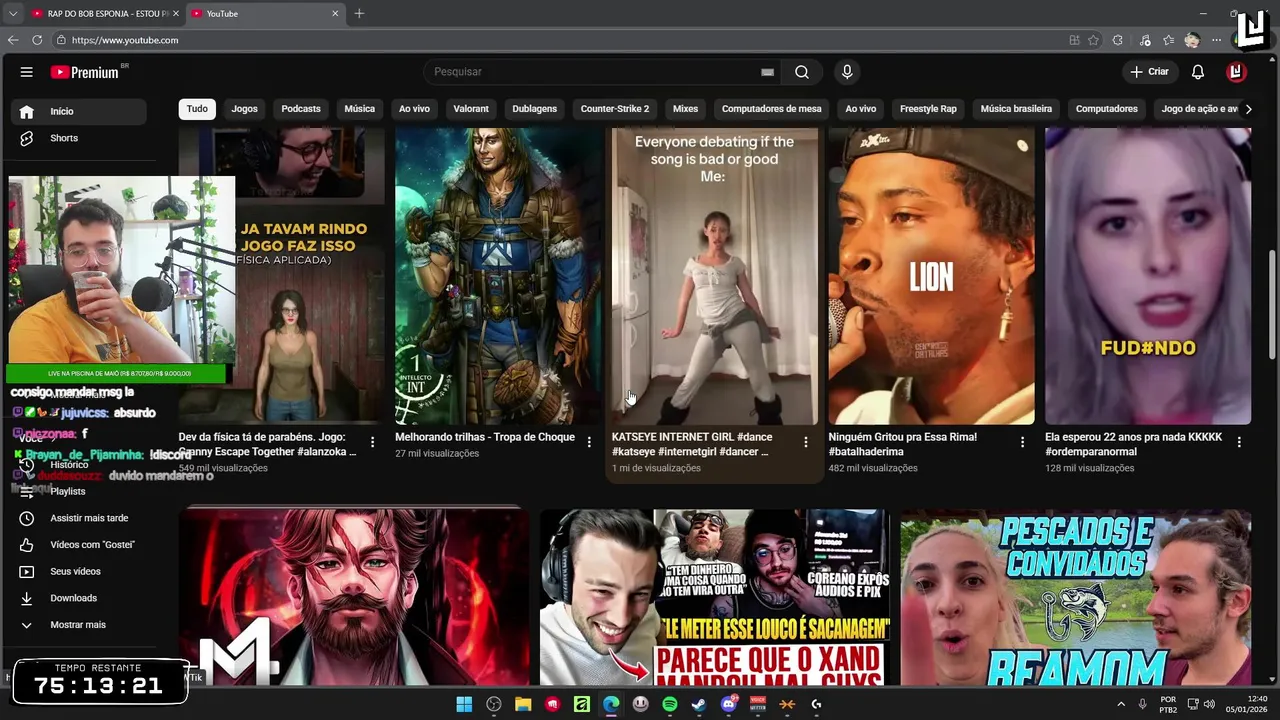Open the on-screen keyboard icon in search box
1280x720 pixels.
767,72
